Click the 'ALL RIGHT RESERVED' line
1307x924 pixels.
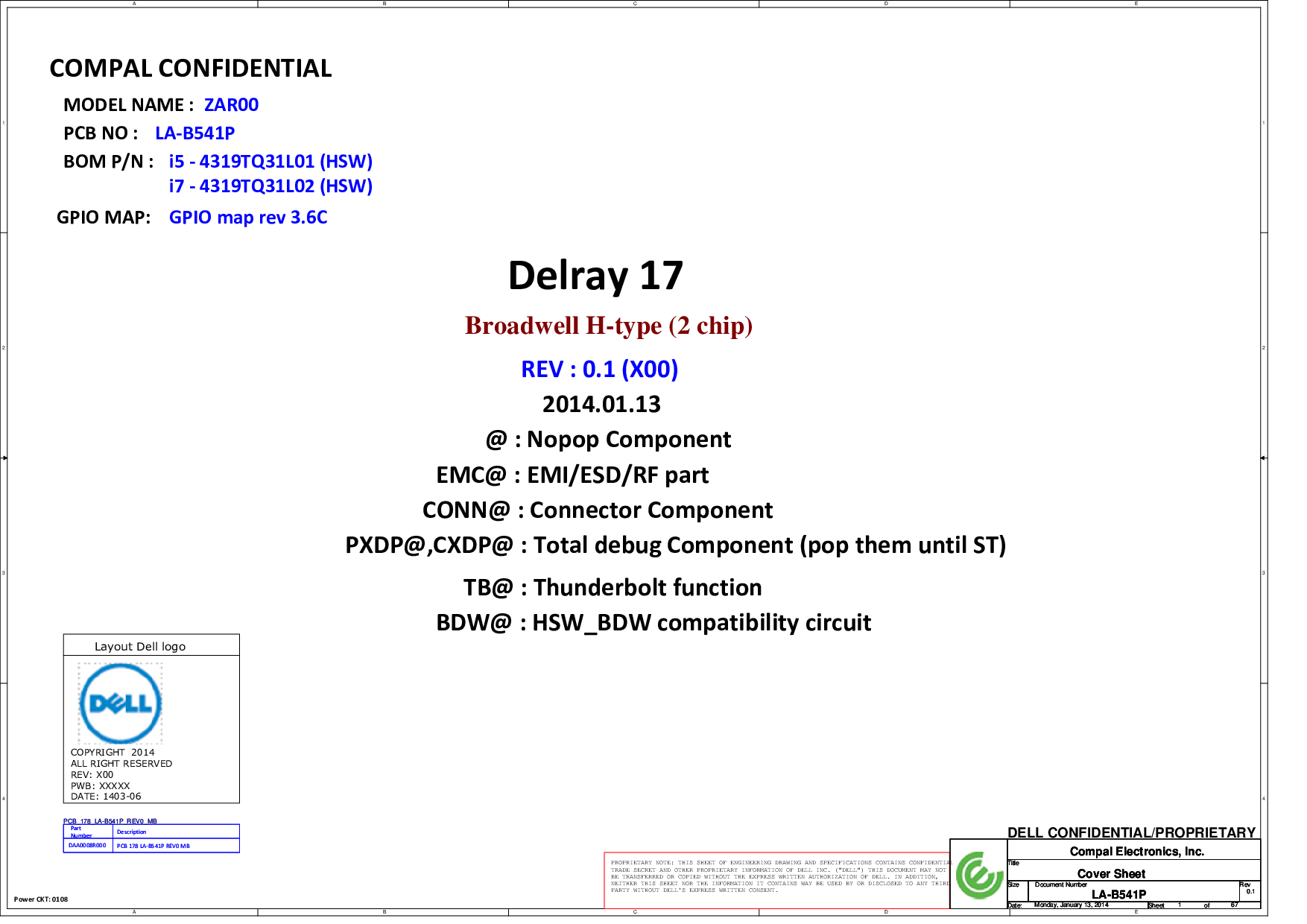click(121, 764)
